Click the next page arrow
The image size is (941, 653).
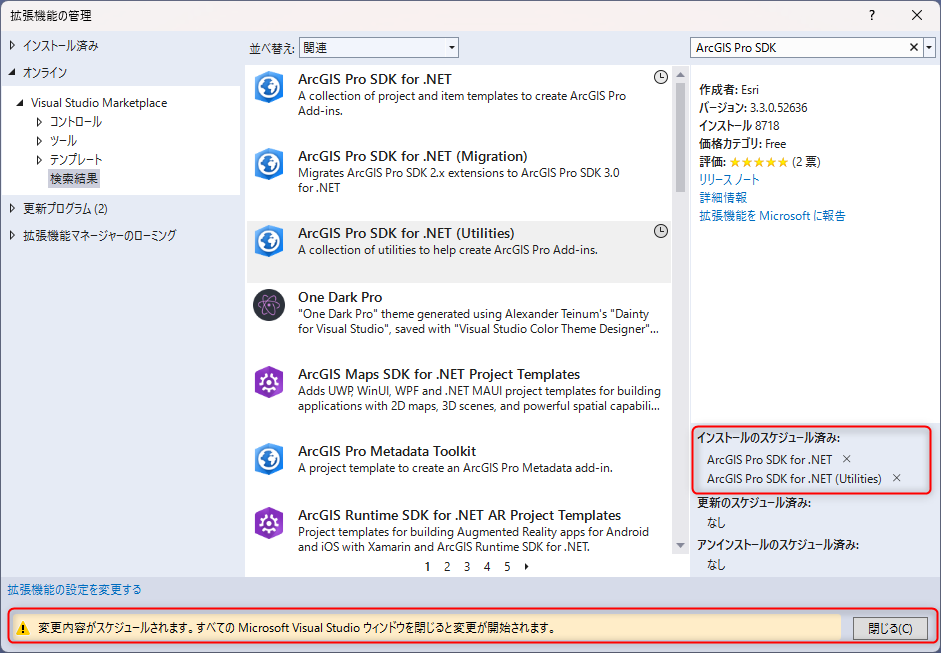pyautogui.click(x=526, y=567)
